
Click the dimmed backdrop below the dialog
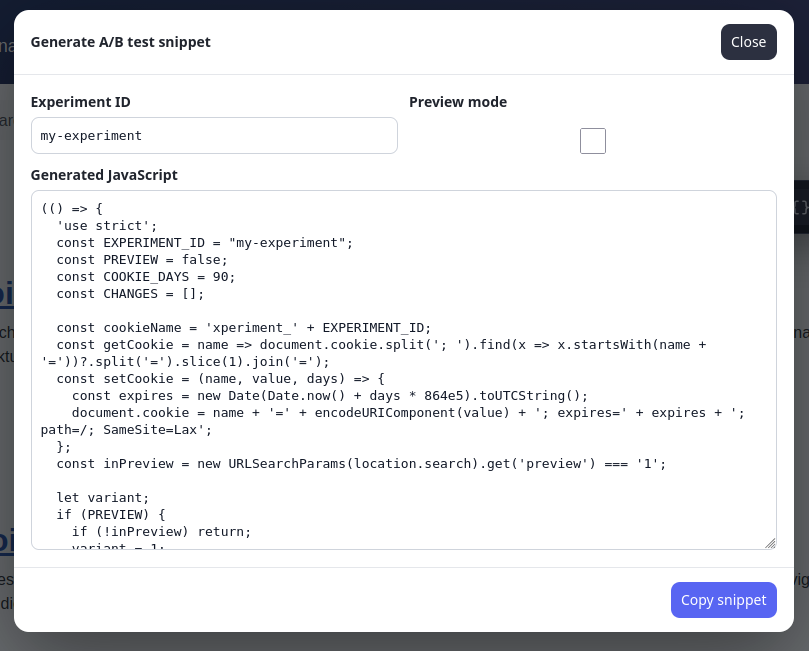click(x=404, y=642)
